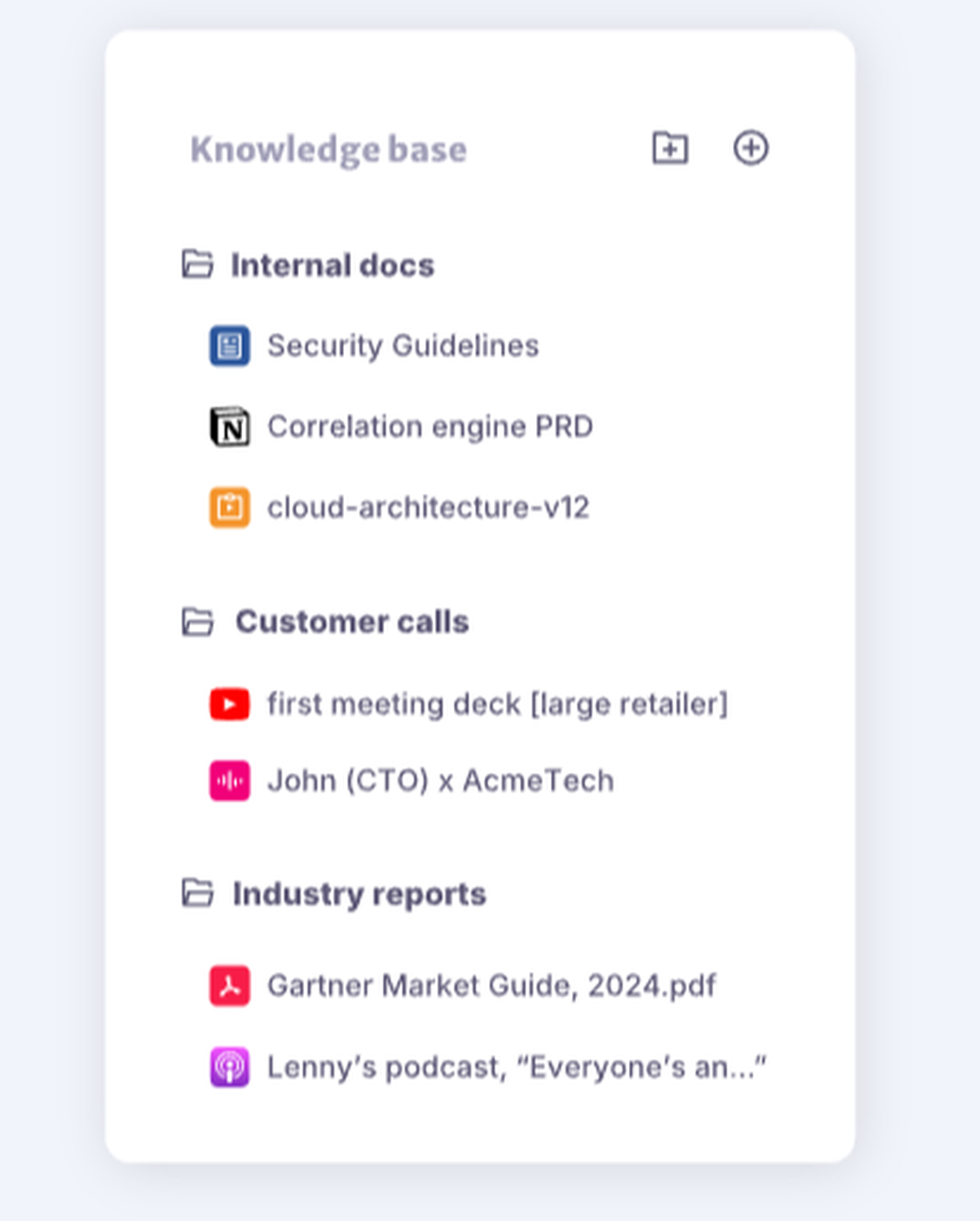The height and width of the screenshot is (1221, 980).
Task: Select Lenny's podcast entry
Action: pos(518,1066)
